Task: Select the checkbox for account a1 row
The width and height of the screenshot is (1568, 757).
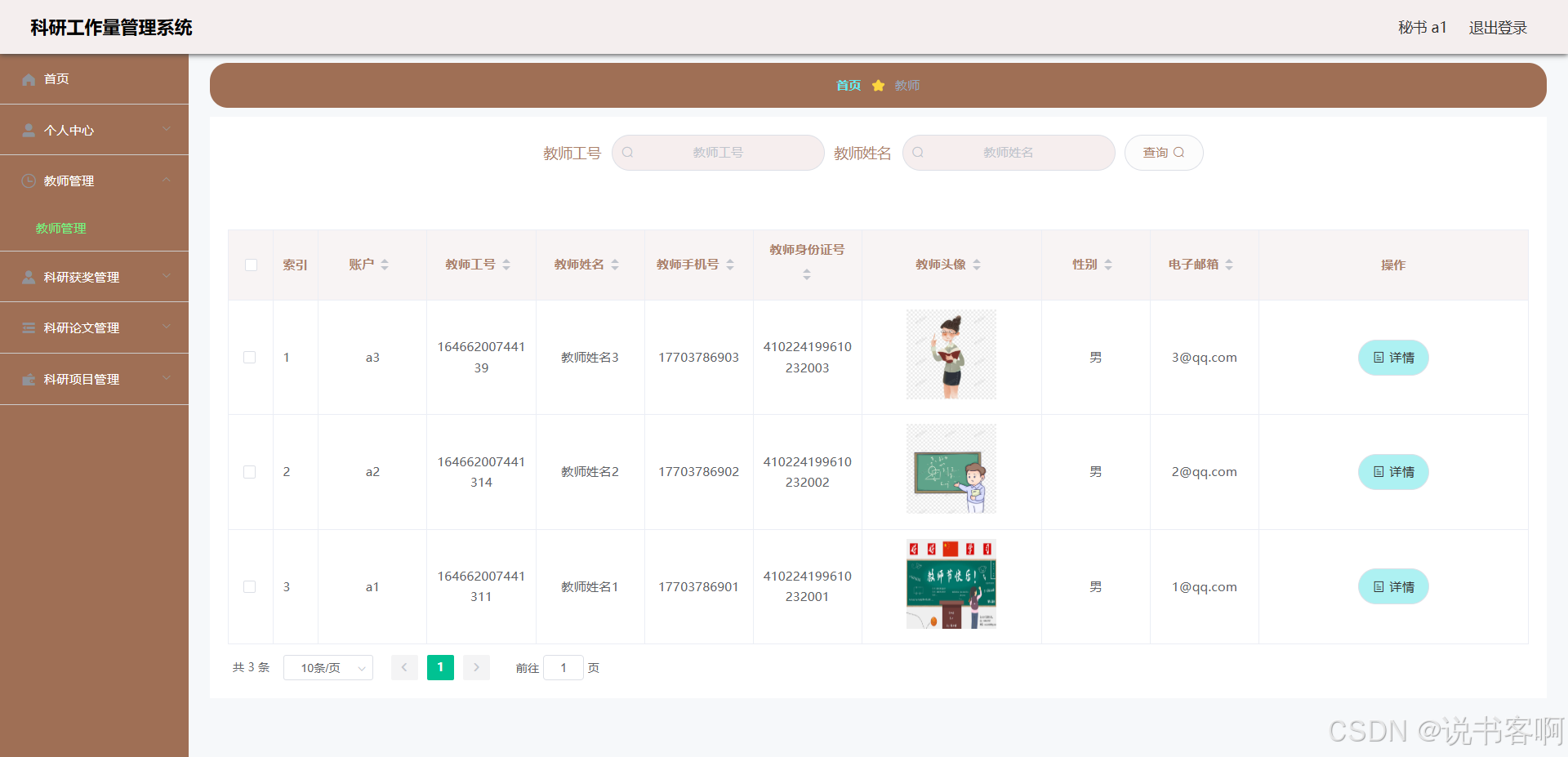Action: 250,587
